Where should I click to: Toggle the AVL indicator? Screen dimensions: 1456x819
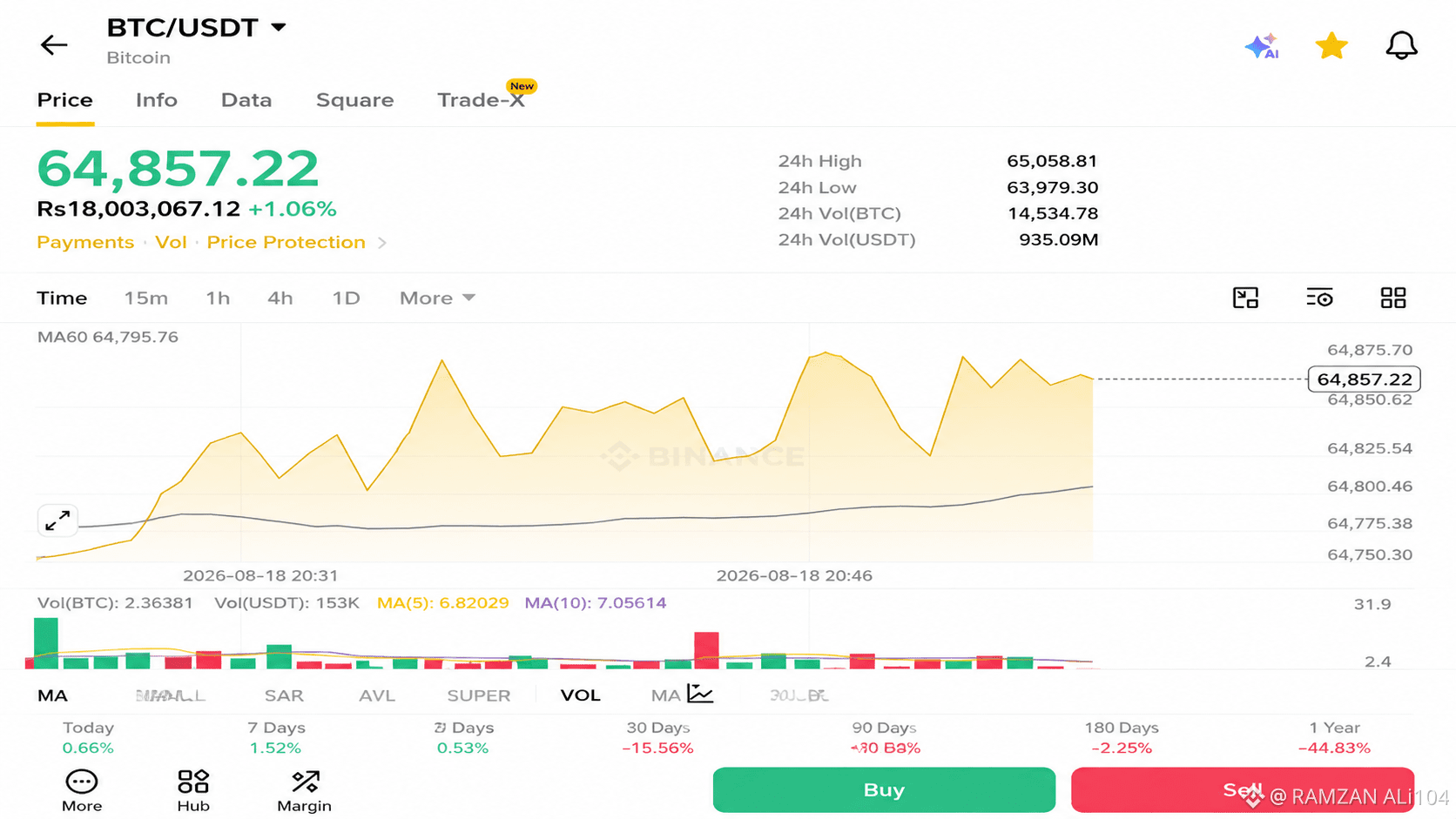pos(377,695)
